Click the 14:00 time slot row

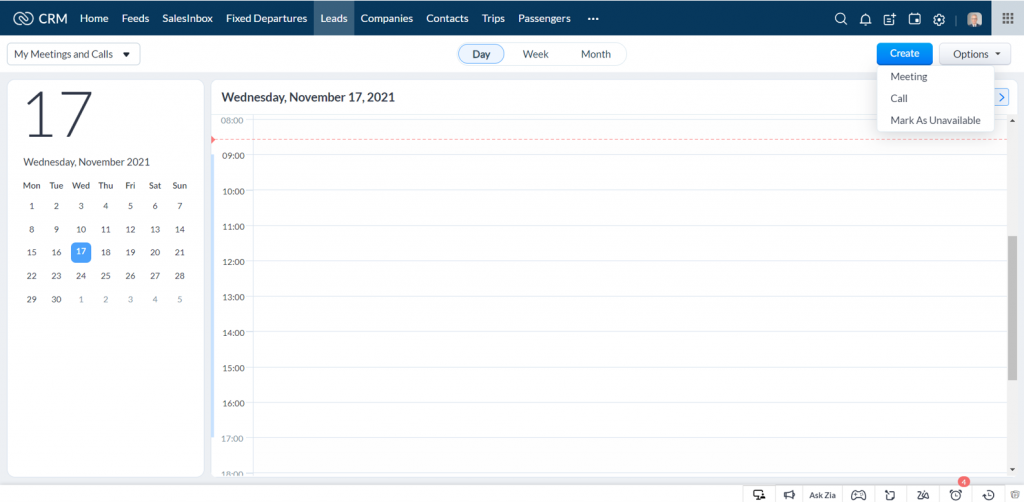pos(630,349)
